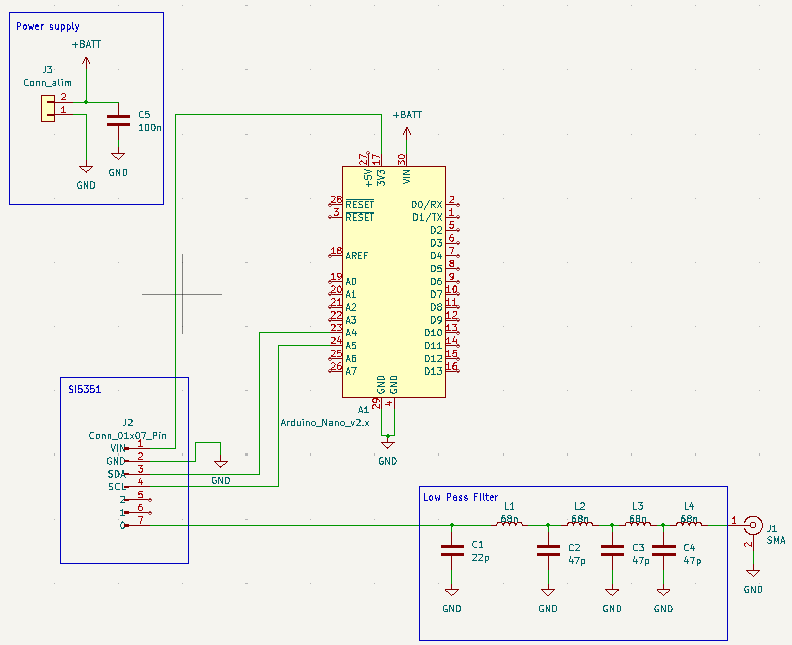Click the D1/TX pin label
The height and width of the screenshot is (645, 792).
[427, 218]
